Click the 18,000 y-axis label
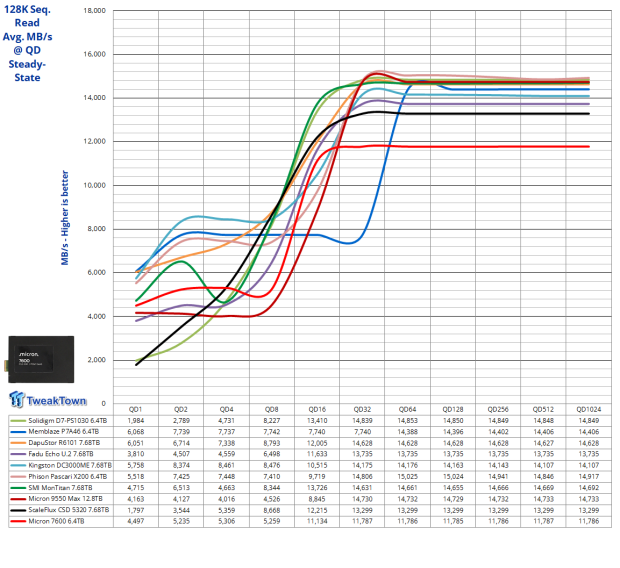 point(95,11)
